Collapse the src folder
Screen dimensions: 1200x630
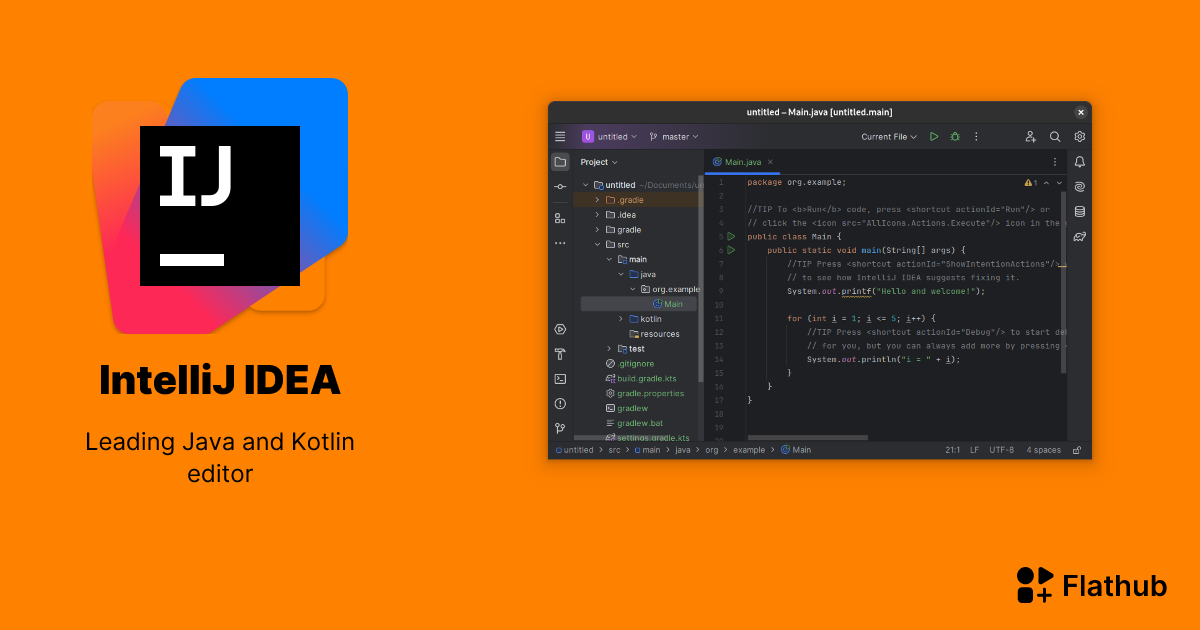point(598,244)
